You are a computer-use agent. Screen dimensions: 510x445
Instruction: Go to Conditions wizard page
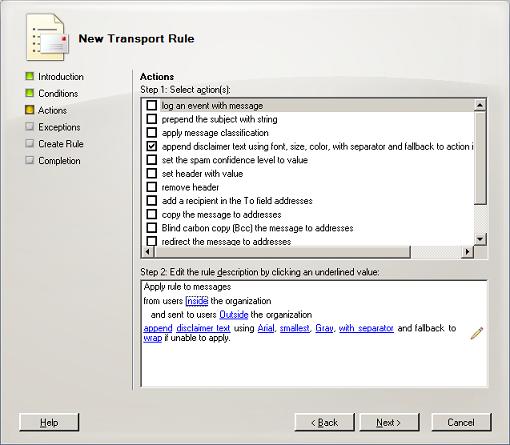click(x=58, y=93)
